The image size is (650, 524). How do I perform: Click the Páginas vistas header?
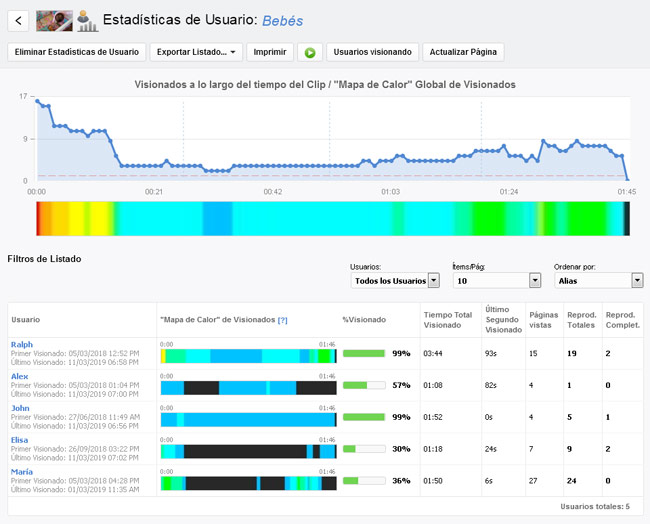tap(543, 320)
